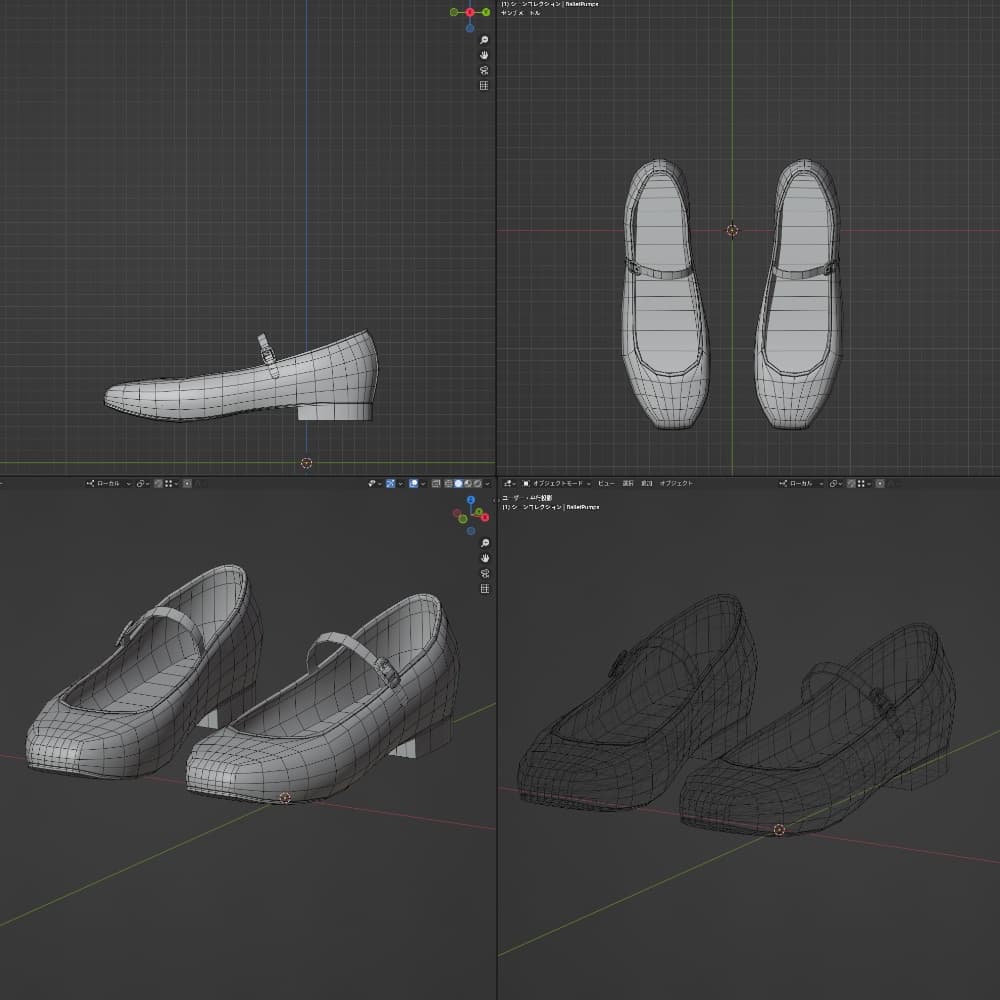
Task: Click the zoom magnifier icon in top-left viewport
Action: (x=484, y=39)
